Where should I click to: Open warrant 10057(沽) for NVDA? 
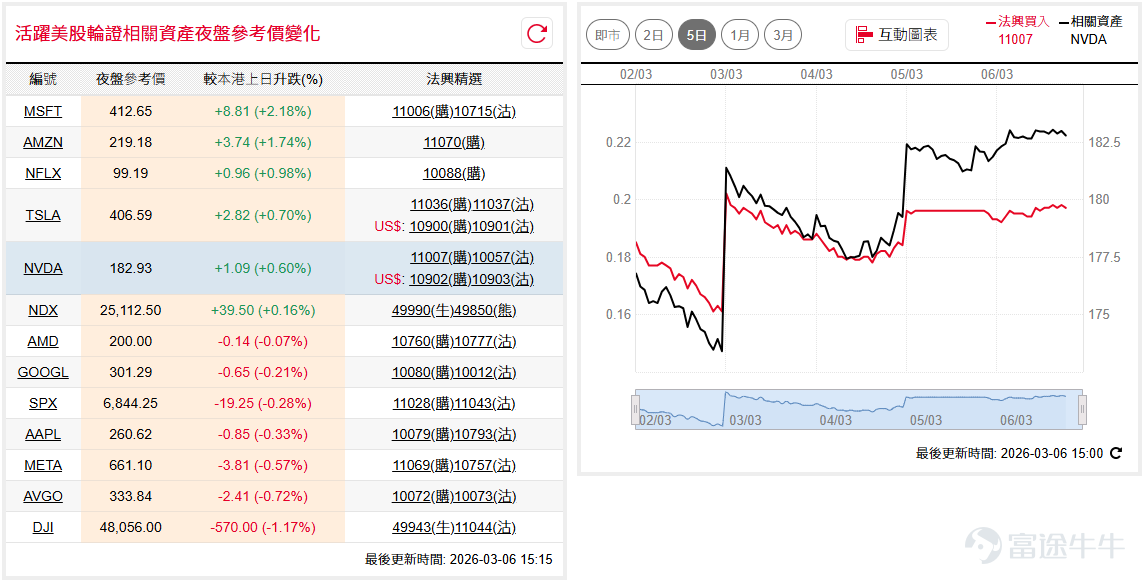tap(503, 257)
